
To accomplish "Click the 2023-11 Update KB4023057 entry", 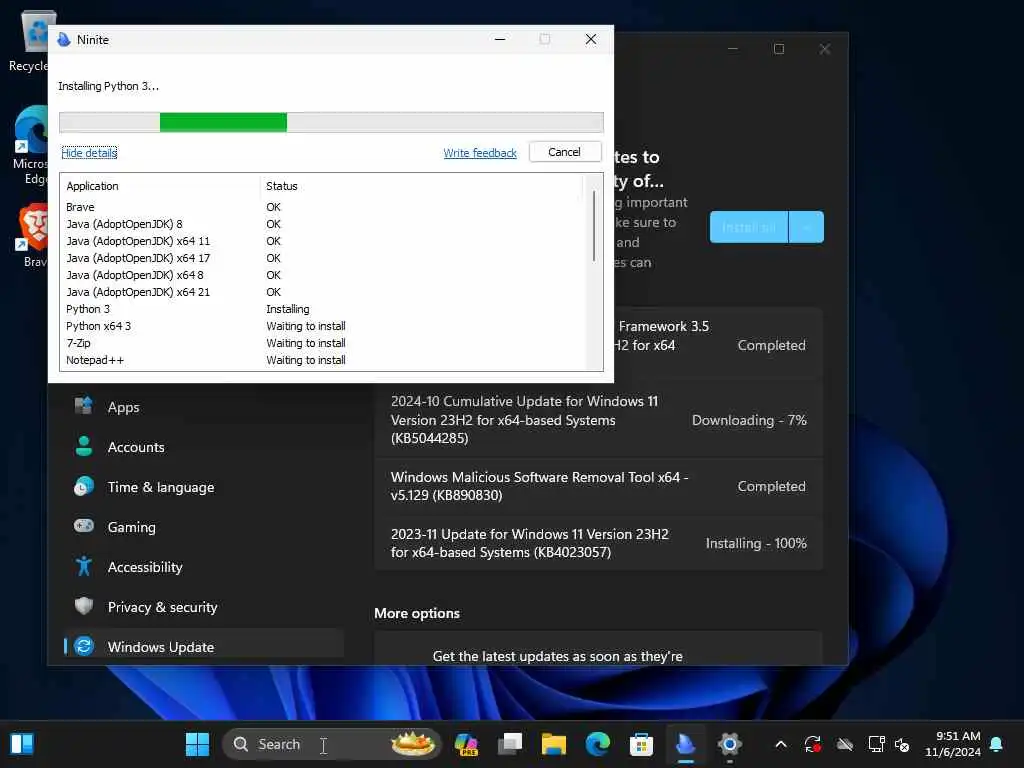I will (x=598, y=543).
